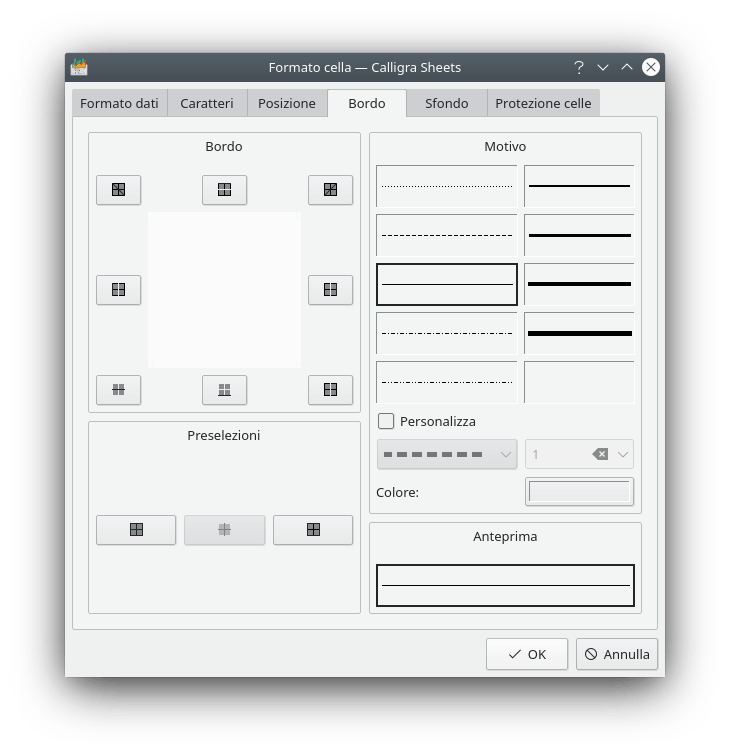This screenshot has width=730, height=754.
Task: Click the border button right of the preview area
Action: [330, 290]
